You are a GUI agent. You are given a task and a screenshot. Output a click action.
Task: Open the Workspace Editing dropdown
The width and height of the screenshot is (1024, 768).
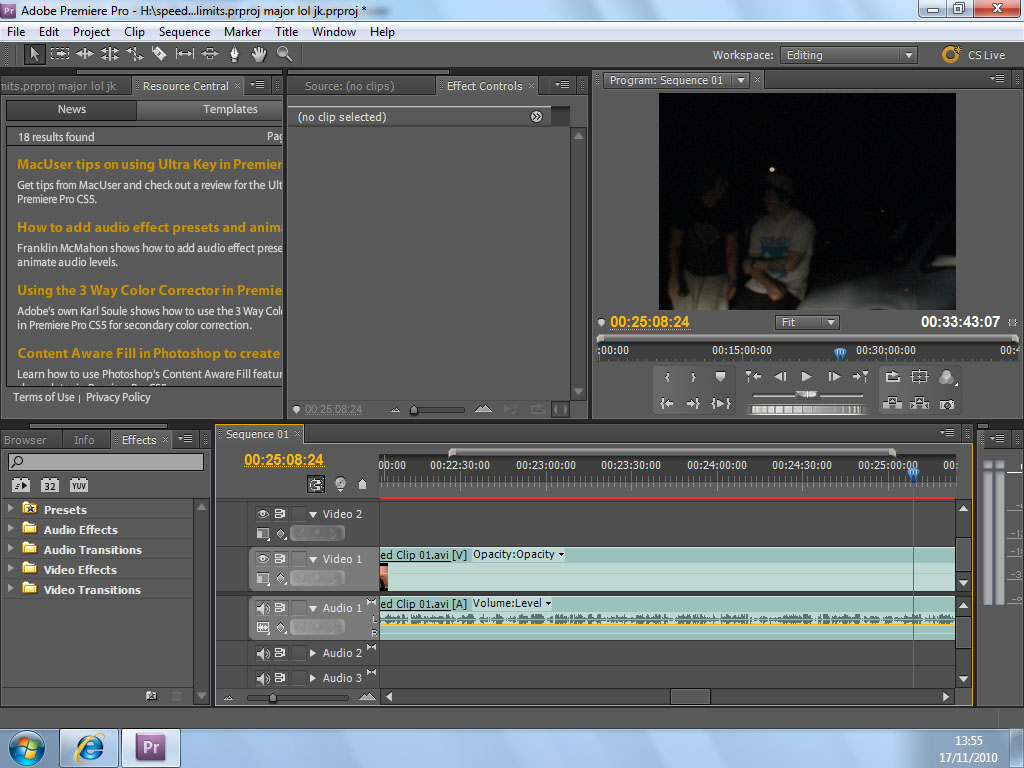click(x=848, y=55)
